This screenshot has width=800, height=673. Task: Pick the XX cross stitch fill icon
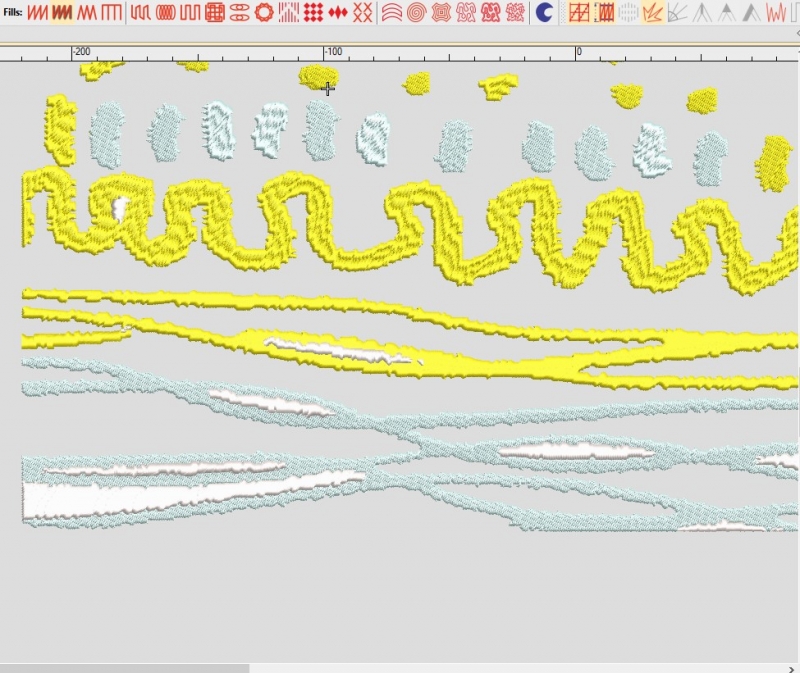tap(363, 13)
